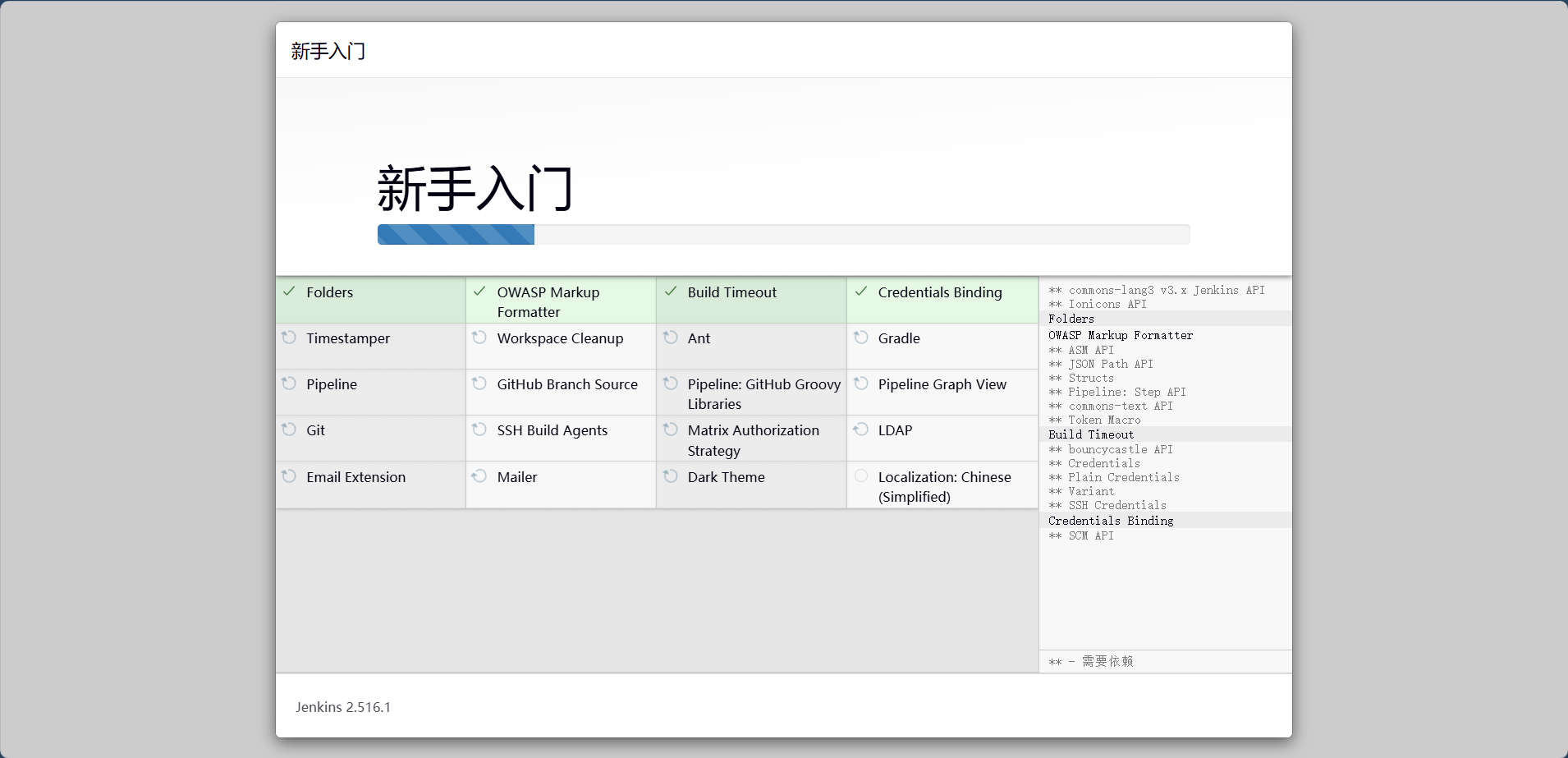The image size is (1568, 758).
Task: Click the pending icon beside Pipeline Graph View
Action: [x=861, y=384]
